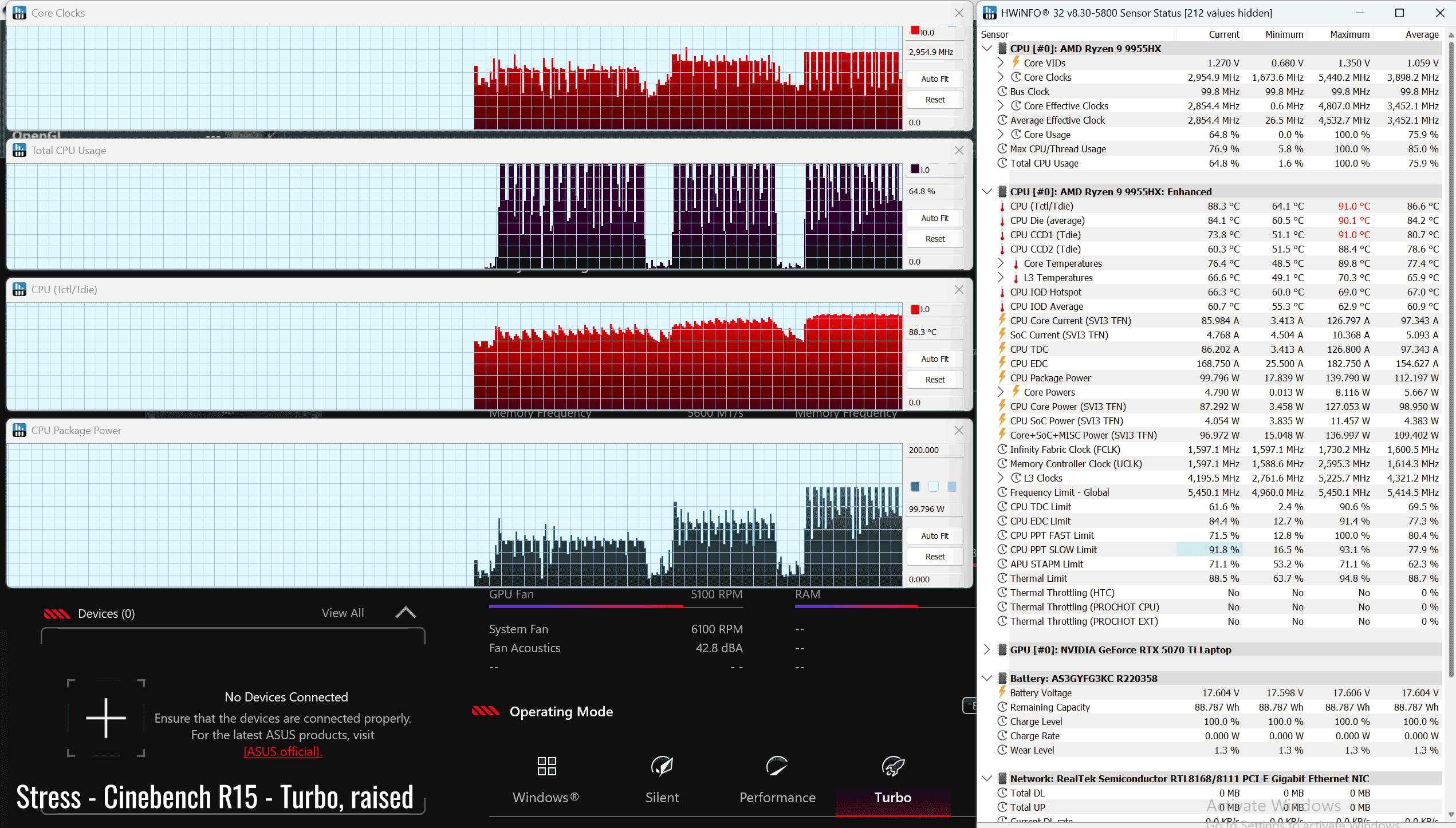This screenshot has width=1456, height=828.
Task: Click Auto Fit in Core Clocks graph
Action: pyautogui.click(x=935, y=79)
